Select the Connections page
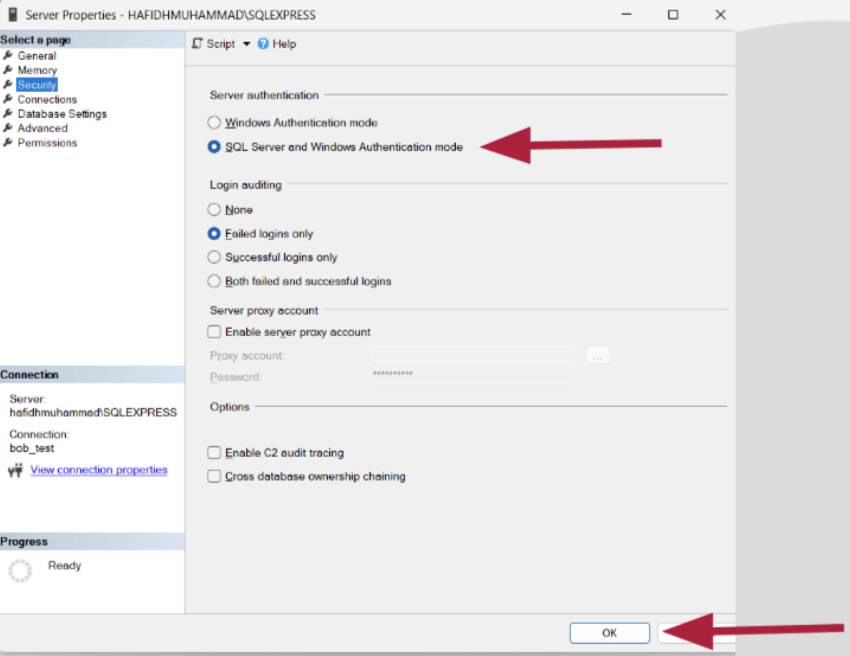Screen dimensions: 850x656 pos(47,99)
